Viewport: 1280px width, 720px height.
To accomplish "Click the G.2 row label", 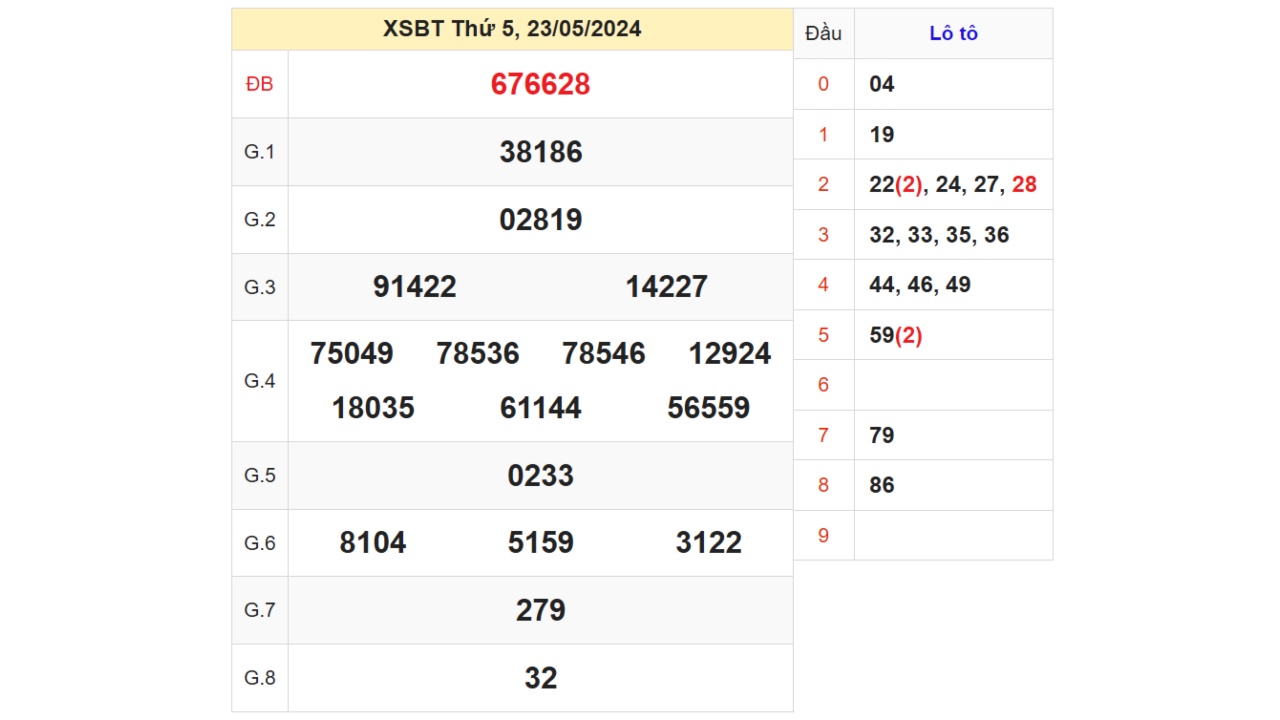I will point(259,220).
